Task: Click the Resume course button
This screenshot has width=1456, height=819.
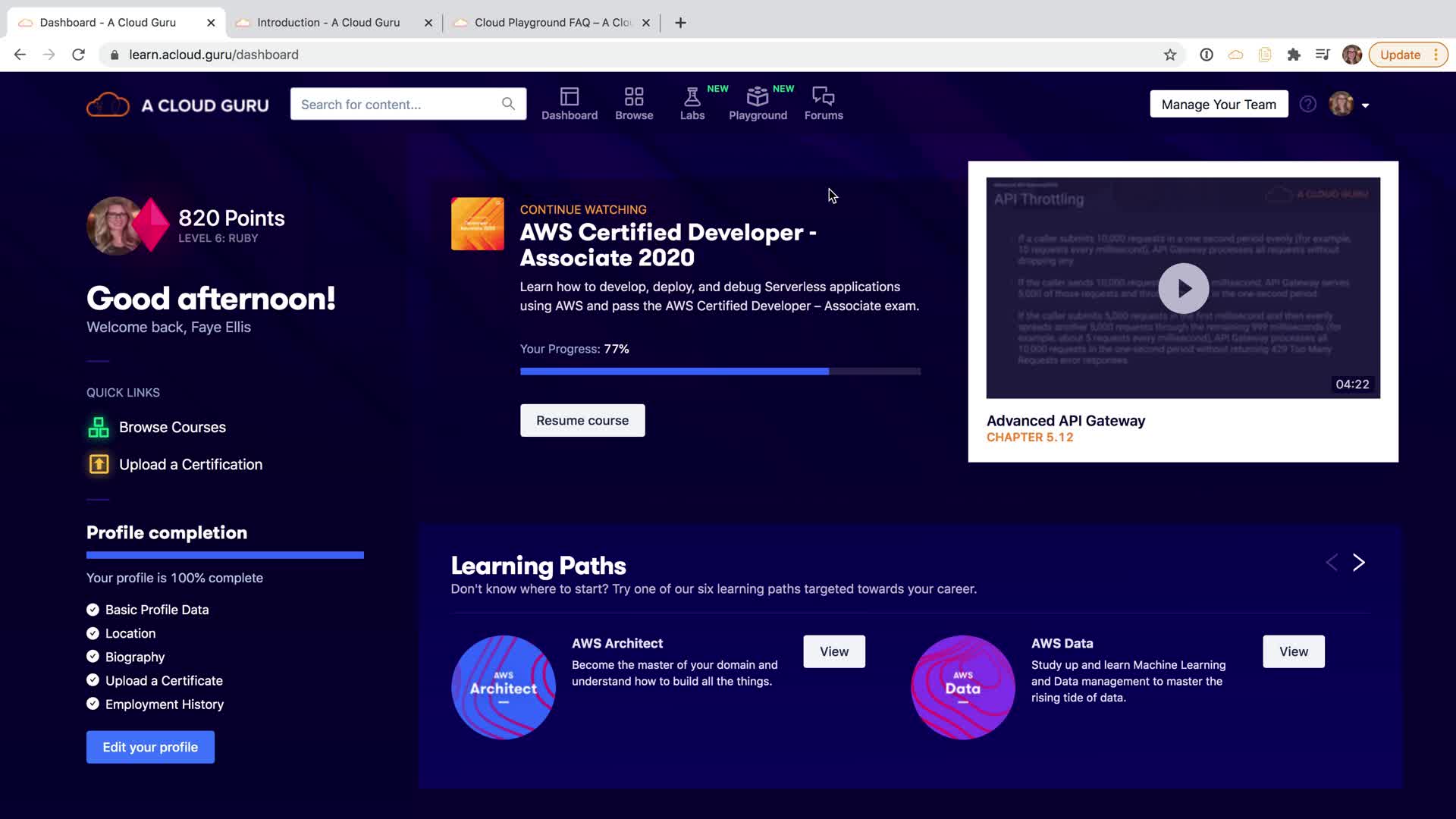Action: (x=582, y=420)
